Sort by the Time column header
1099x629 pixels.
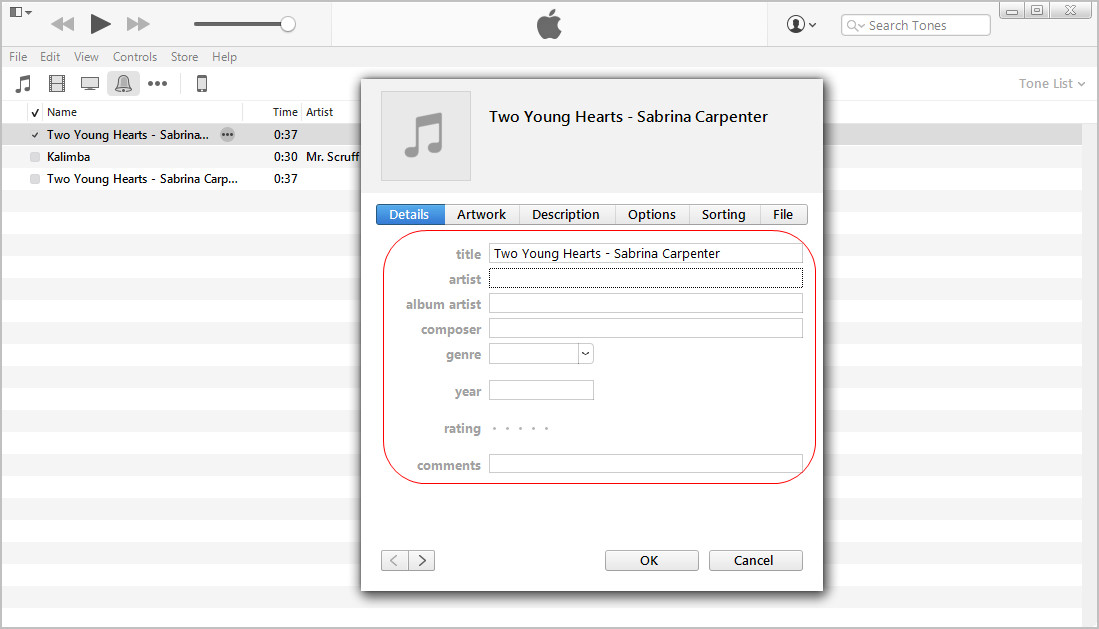pyautogui.click(x=285, y=112)
